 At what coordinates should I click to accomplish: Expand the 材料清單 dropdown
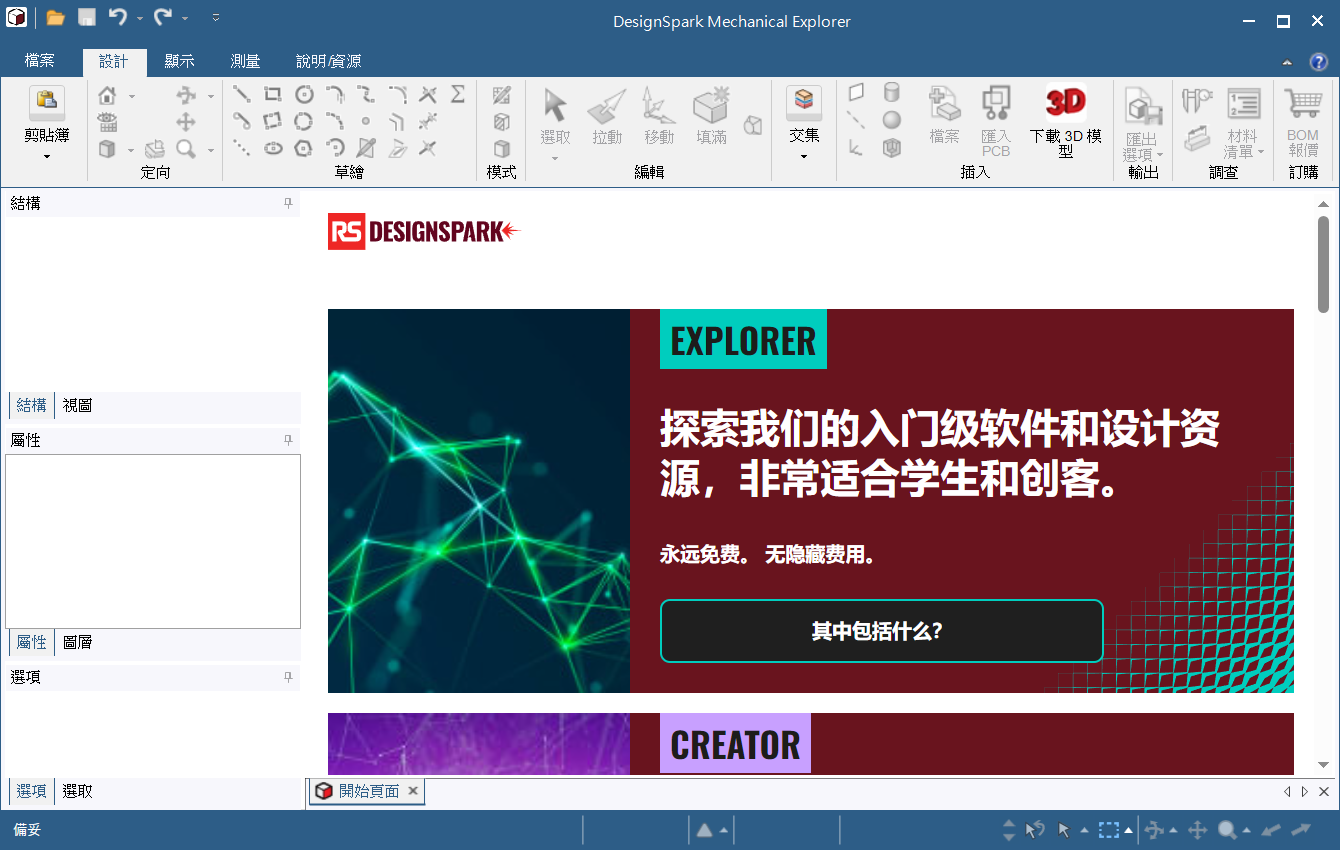point(1261,152)
